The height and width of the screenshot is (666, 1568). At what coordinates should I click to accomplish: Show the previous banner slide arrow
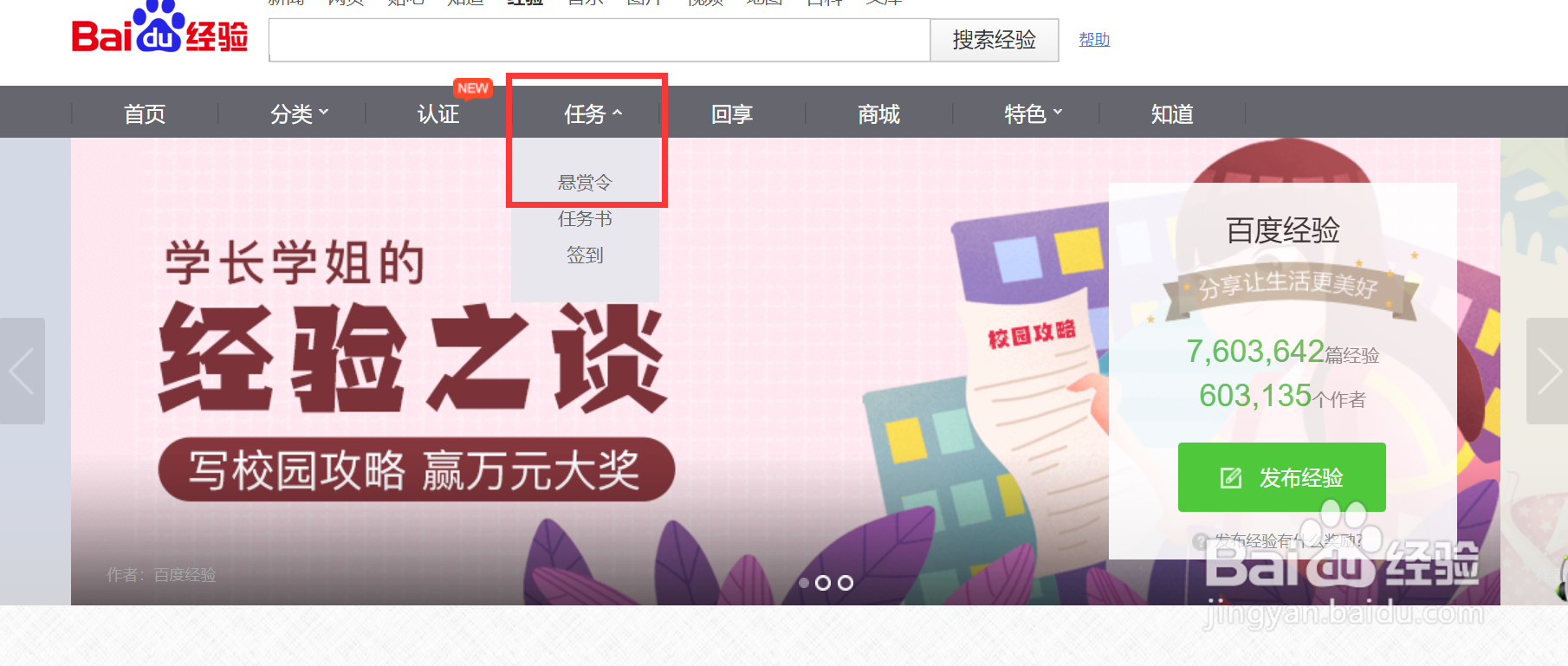pyautogui.click(x=22, y=371)
